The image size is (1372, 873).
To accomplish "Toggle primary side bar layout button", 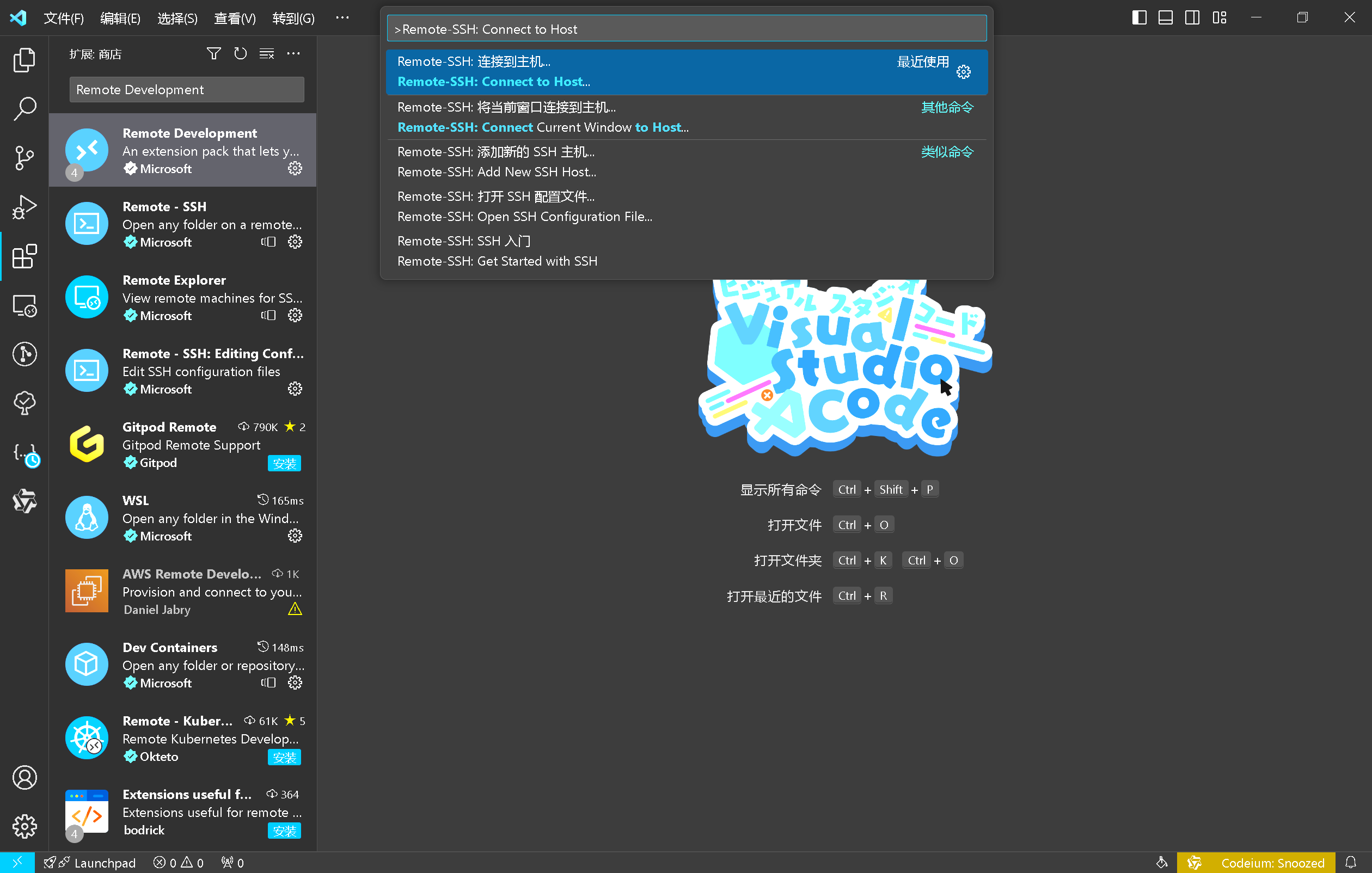I will 1139,17.
